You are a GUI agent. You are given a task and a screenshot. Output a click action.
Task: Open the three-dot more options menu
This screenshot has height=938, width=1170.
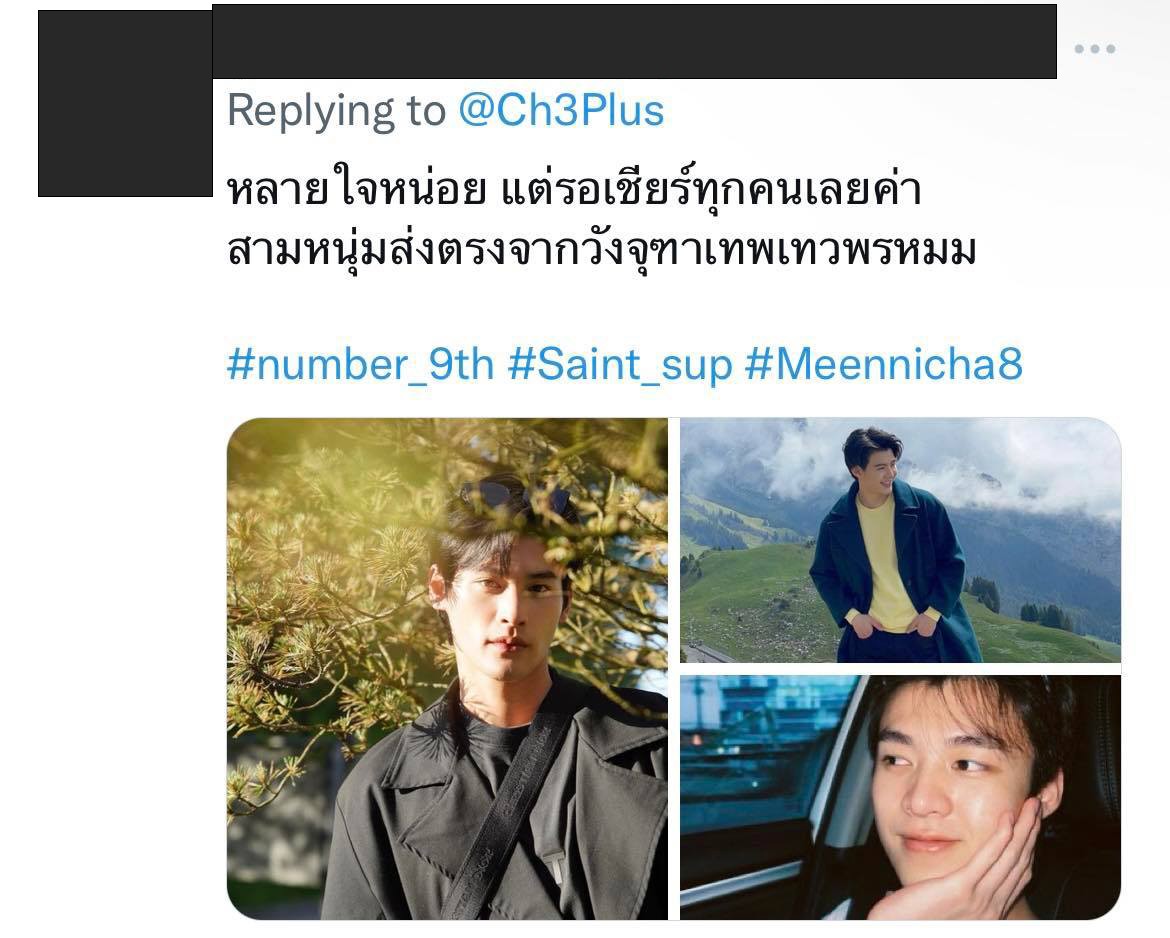(1095, 49)
